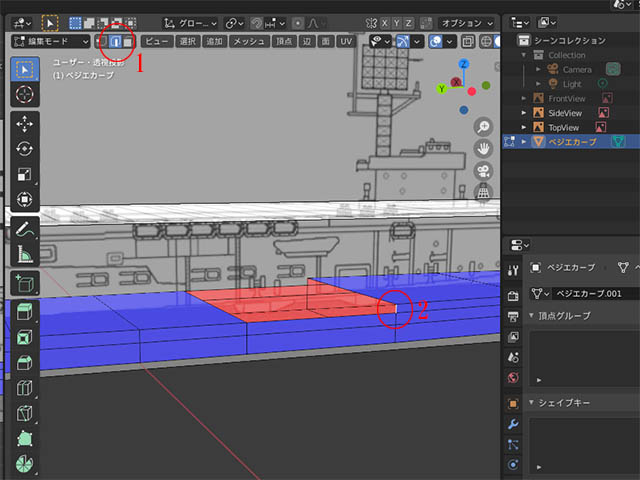Select the Measure tool

pos(24,254)
